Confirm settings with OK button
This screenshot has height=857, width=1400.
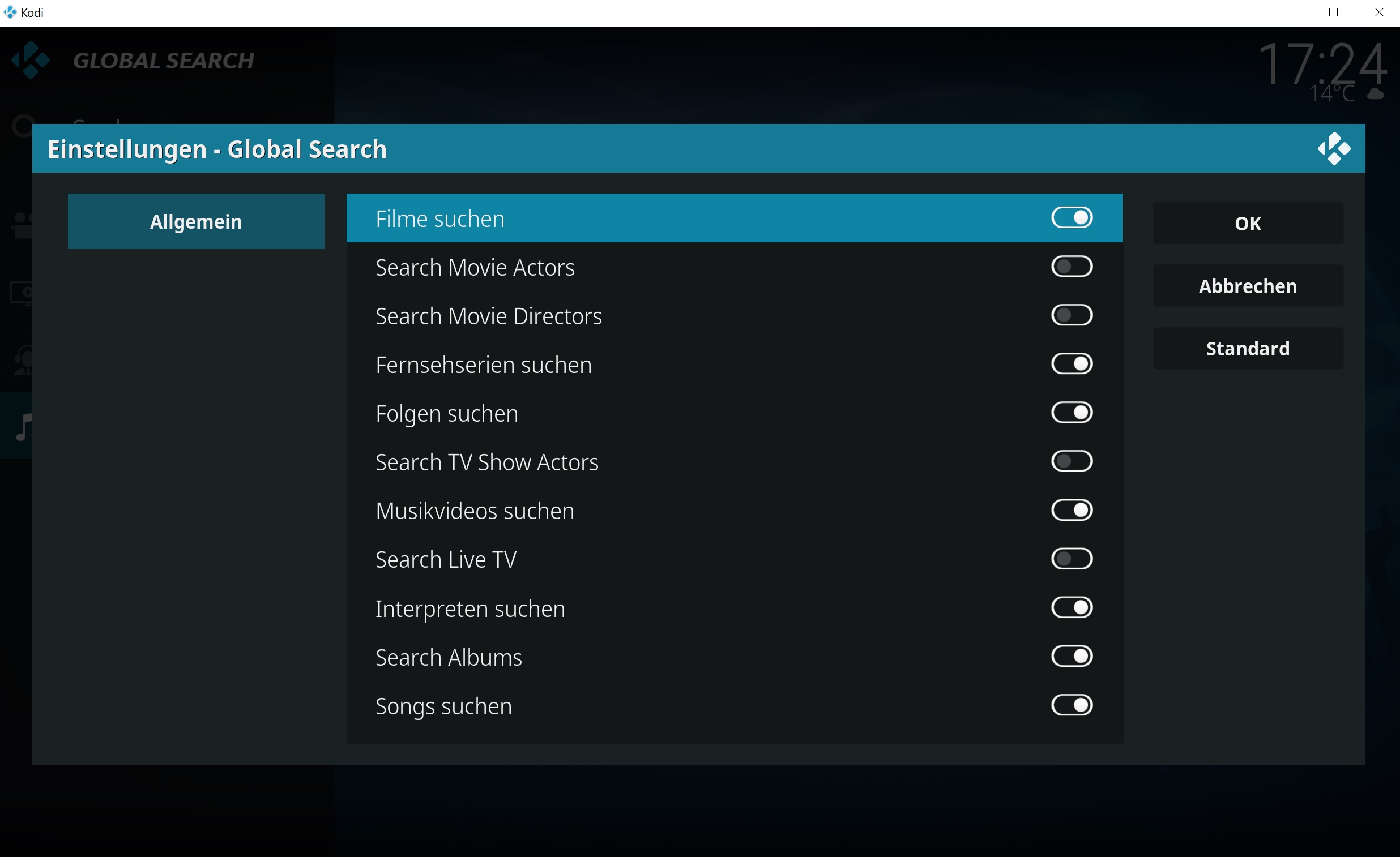[1248, 223]
